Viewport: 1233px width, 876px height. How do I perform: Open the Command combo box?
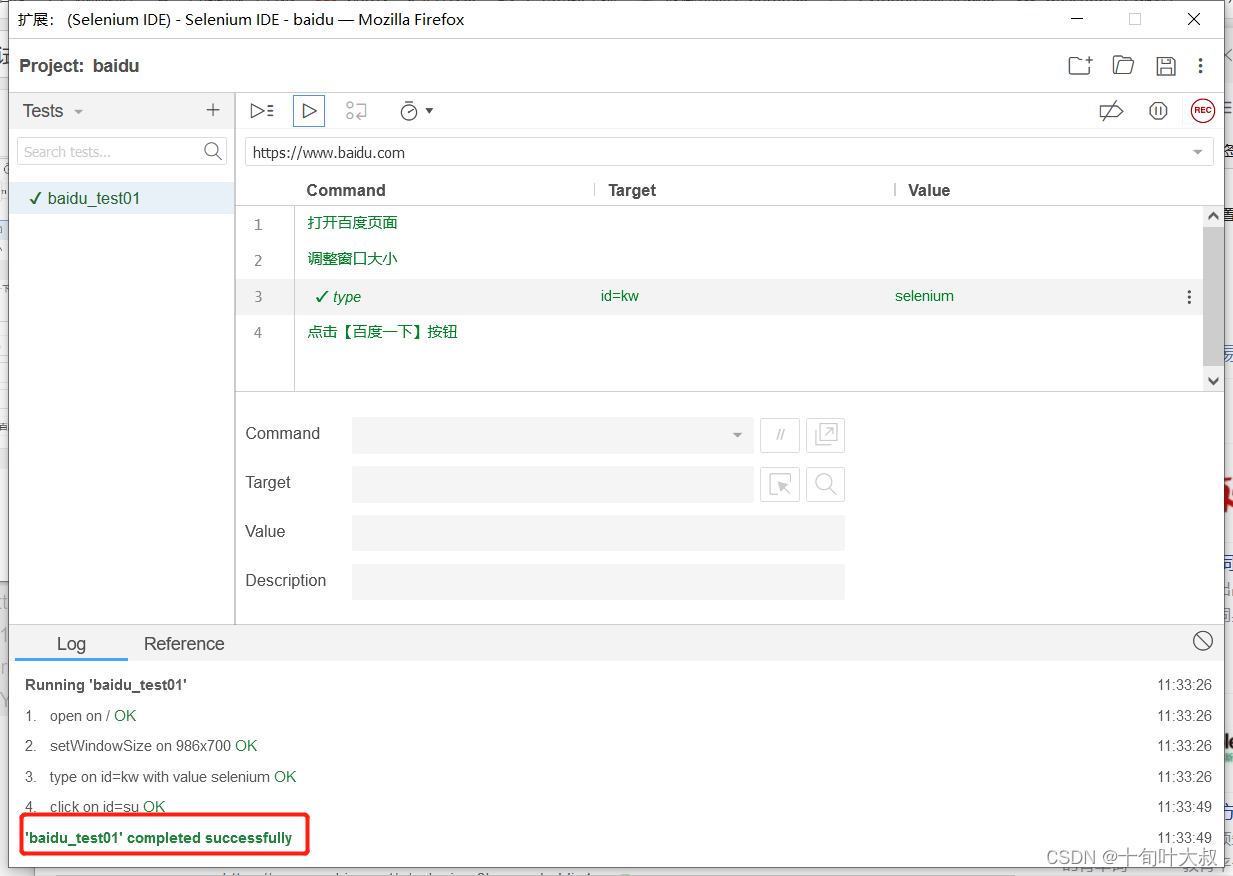coord(553,435)
